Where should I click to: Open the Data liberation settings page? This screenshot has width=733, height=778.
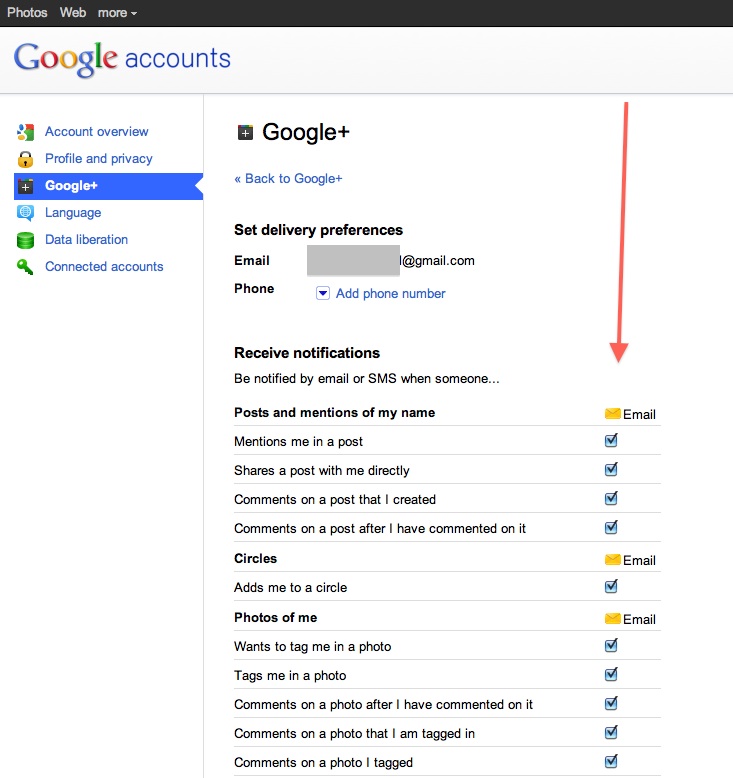[x=86, y=240]
